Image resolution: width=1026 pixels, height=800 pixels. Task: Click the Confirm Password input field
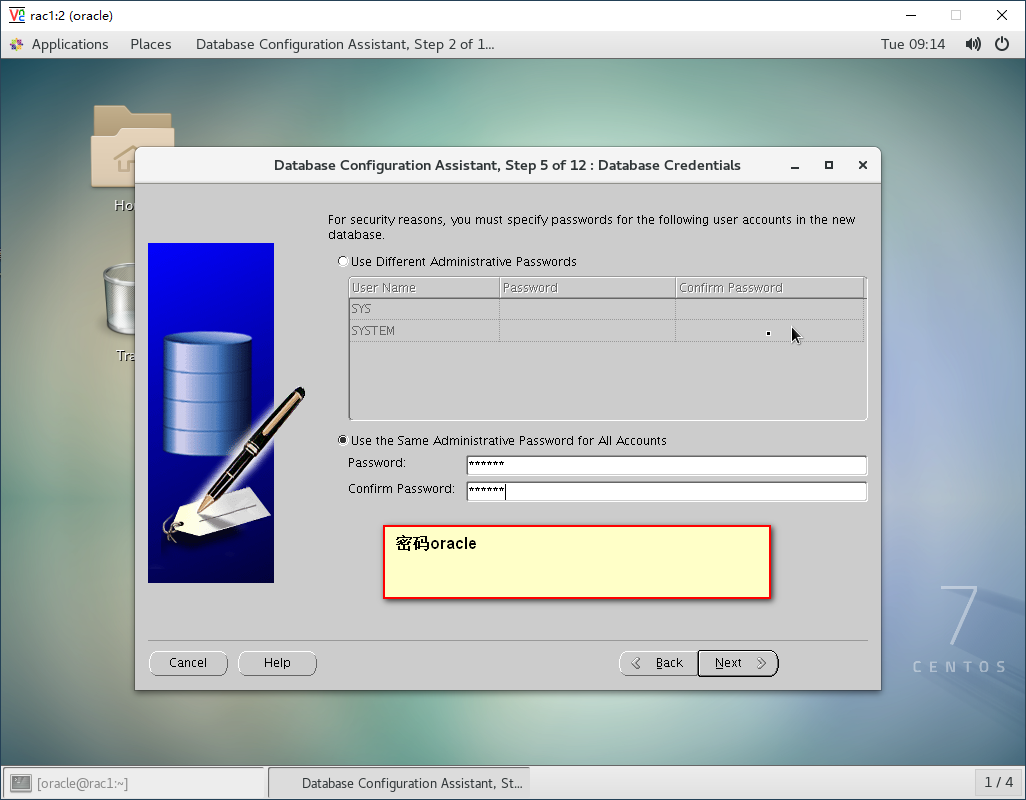coord(666,491)
